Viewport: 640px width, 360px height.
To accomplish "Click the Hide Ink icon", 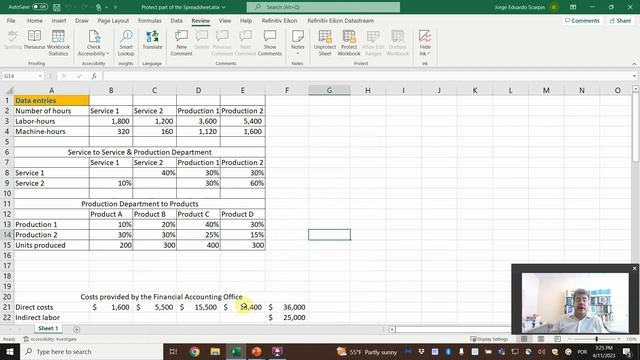I will 425,37.
